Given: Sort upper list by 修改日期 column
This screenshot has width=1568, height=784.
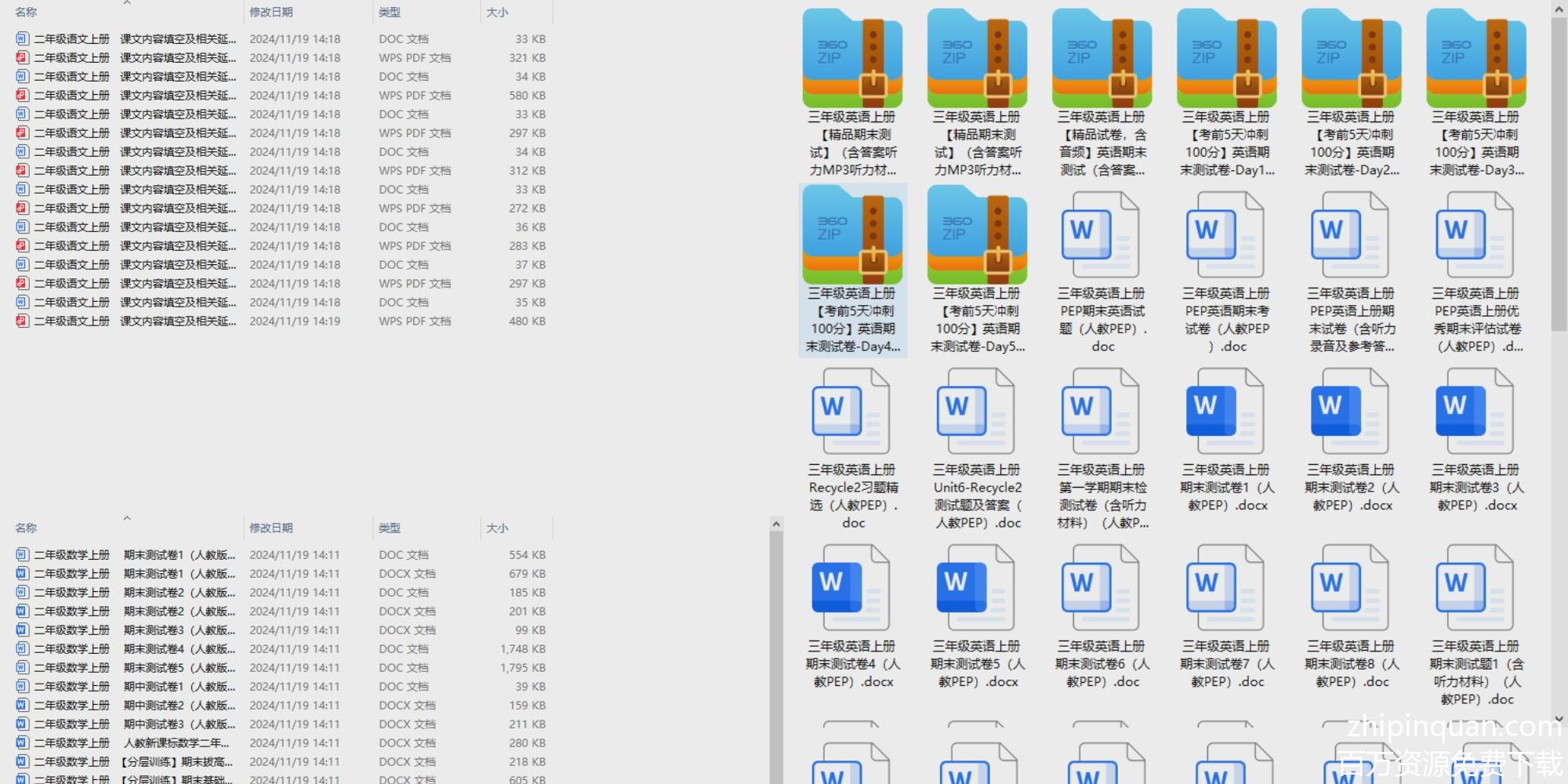Looking at the screenshot, I should point(271,13).
